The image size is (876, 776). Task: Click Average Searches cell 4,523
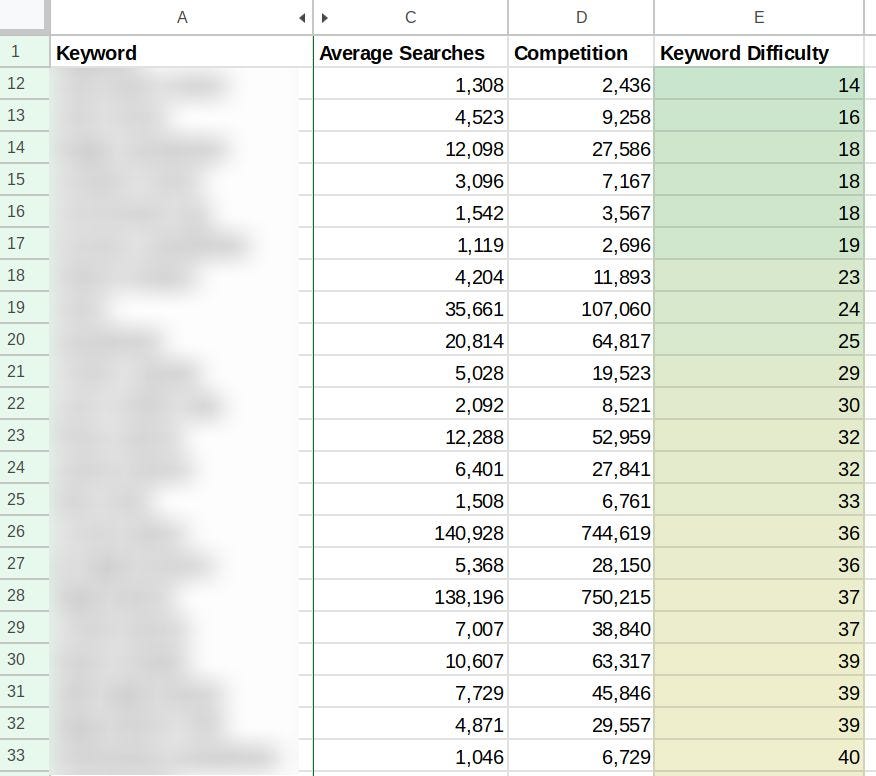coord(411,116)
